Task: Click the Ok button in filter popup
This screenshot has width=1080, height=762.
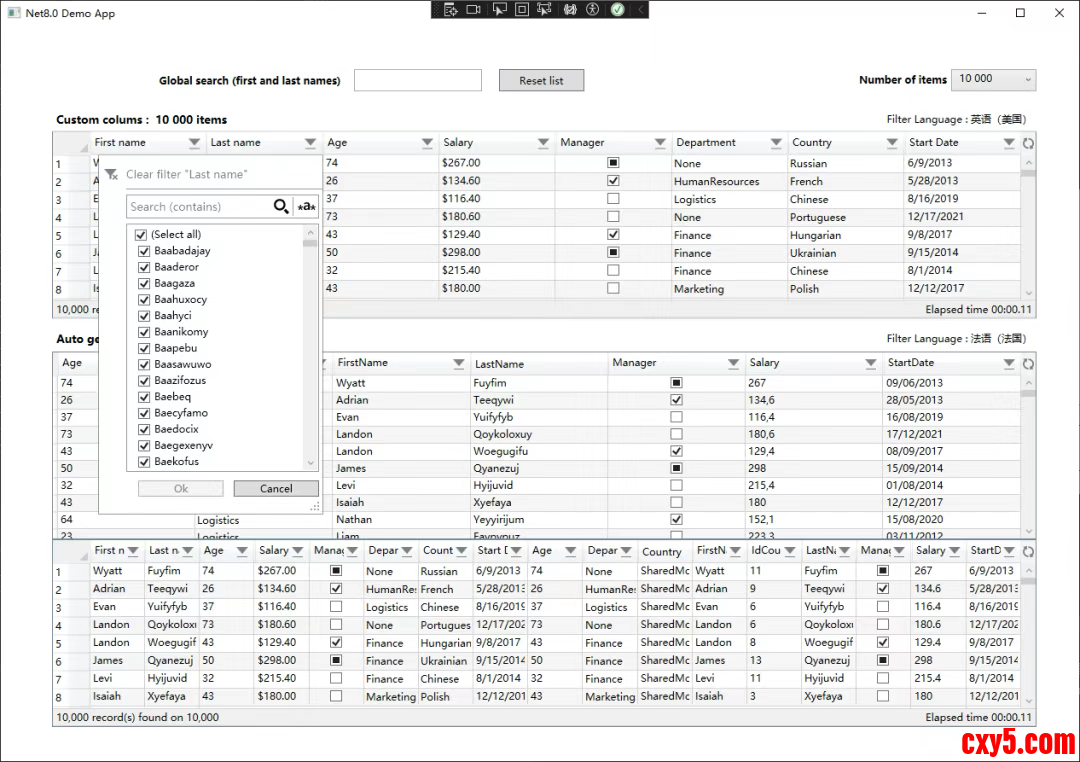Action: tap(180, 488)
